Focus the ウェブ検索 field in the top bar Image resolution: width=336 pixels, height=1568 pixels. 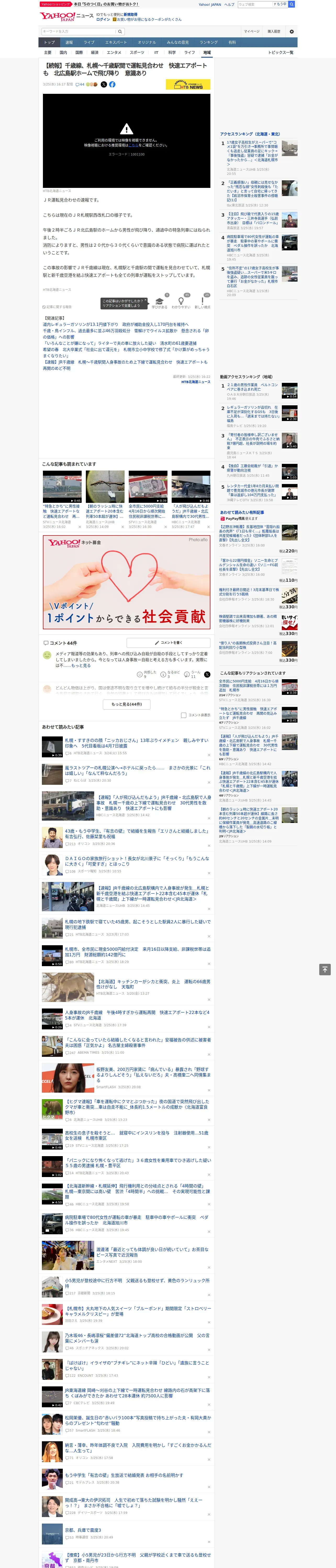click(255, 4)
